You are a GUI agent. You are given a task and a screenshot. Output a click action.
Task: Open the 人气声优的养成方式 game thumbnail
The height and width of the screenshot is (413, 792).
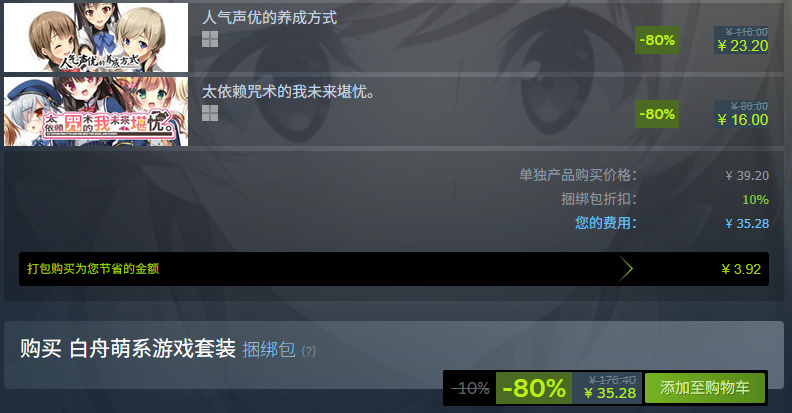click(96, 37)
